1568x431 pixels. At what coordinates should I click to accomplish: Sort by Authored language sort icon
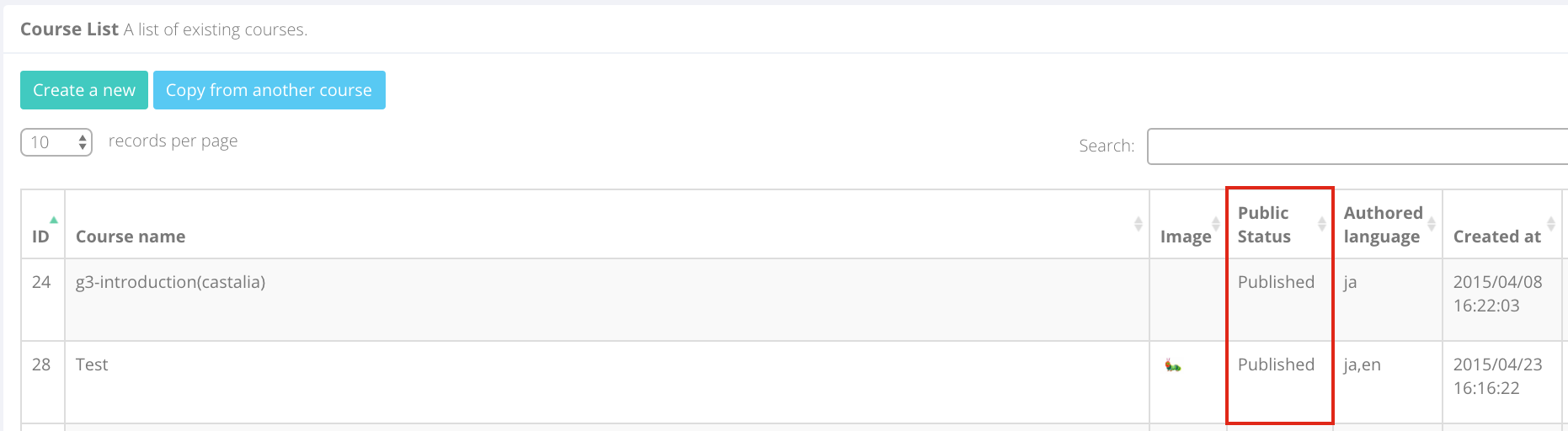[x=1431, y=224]
